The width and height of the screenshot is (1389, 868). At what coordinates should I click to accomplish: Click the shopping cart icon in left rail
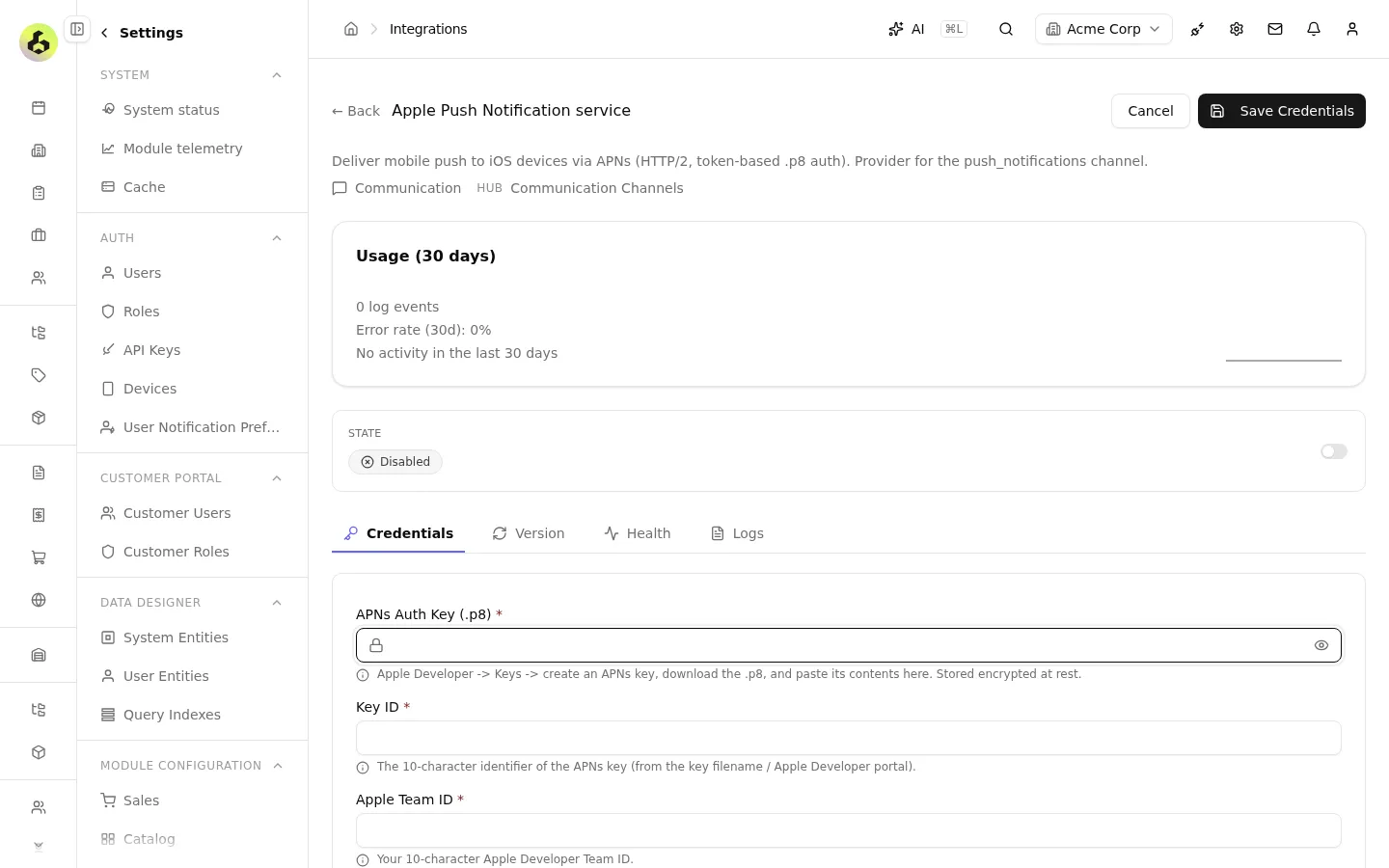click(x=39, y=557)
